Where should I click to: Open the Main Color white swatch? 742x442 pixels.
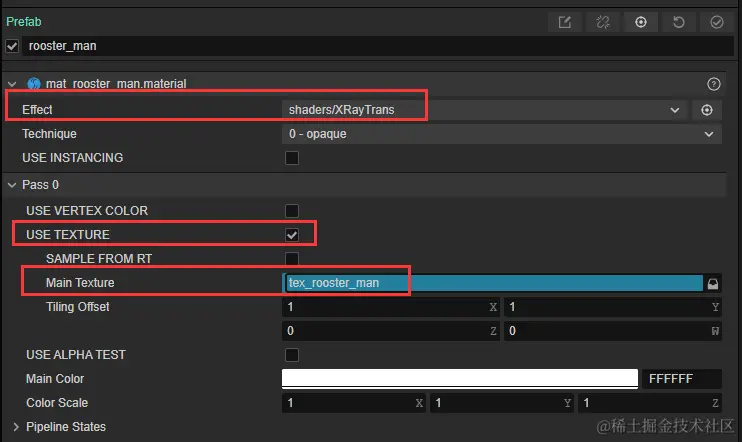pyautogui.click(x=459, y=379)
